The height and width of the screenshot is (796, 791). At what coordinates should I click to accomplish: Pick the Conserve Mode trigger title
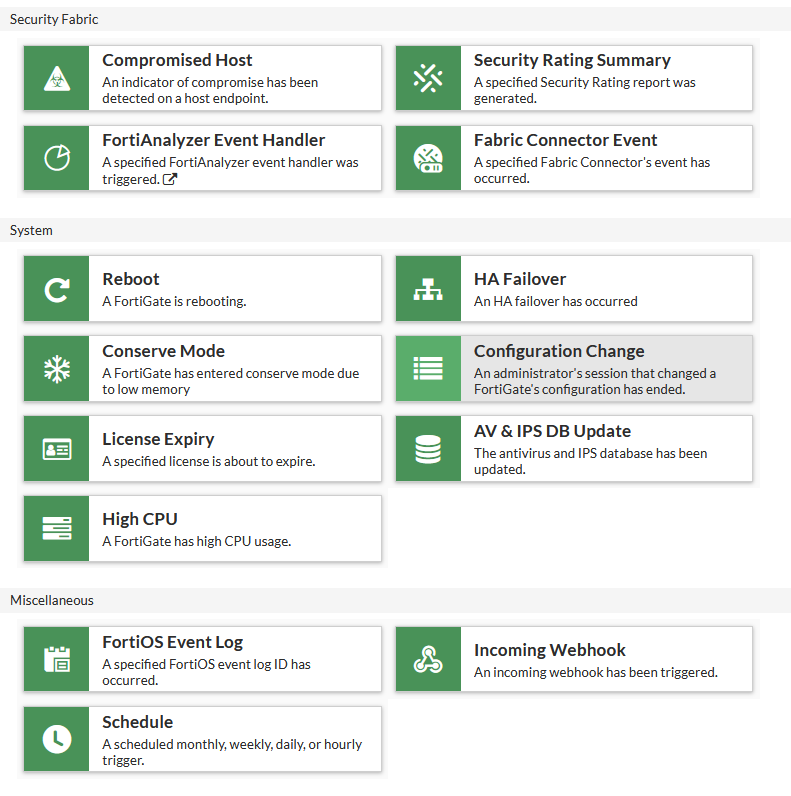point(163,351)
